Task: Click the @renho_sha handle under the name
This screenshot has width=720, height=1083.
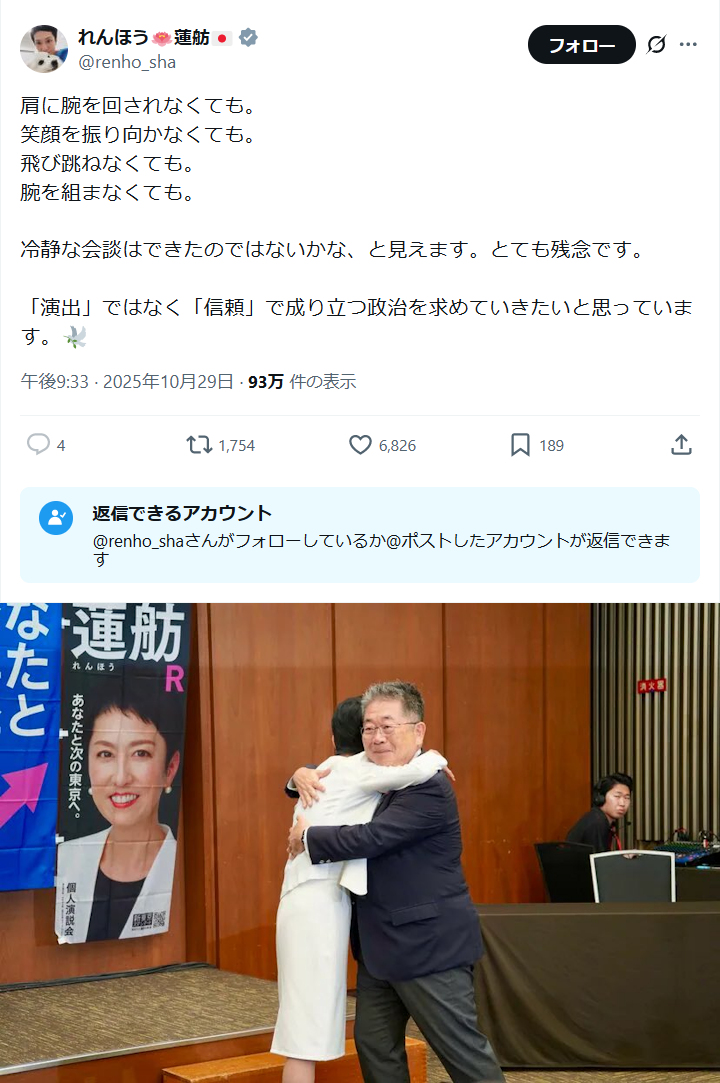Action: [x=127, y=62]
